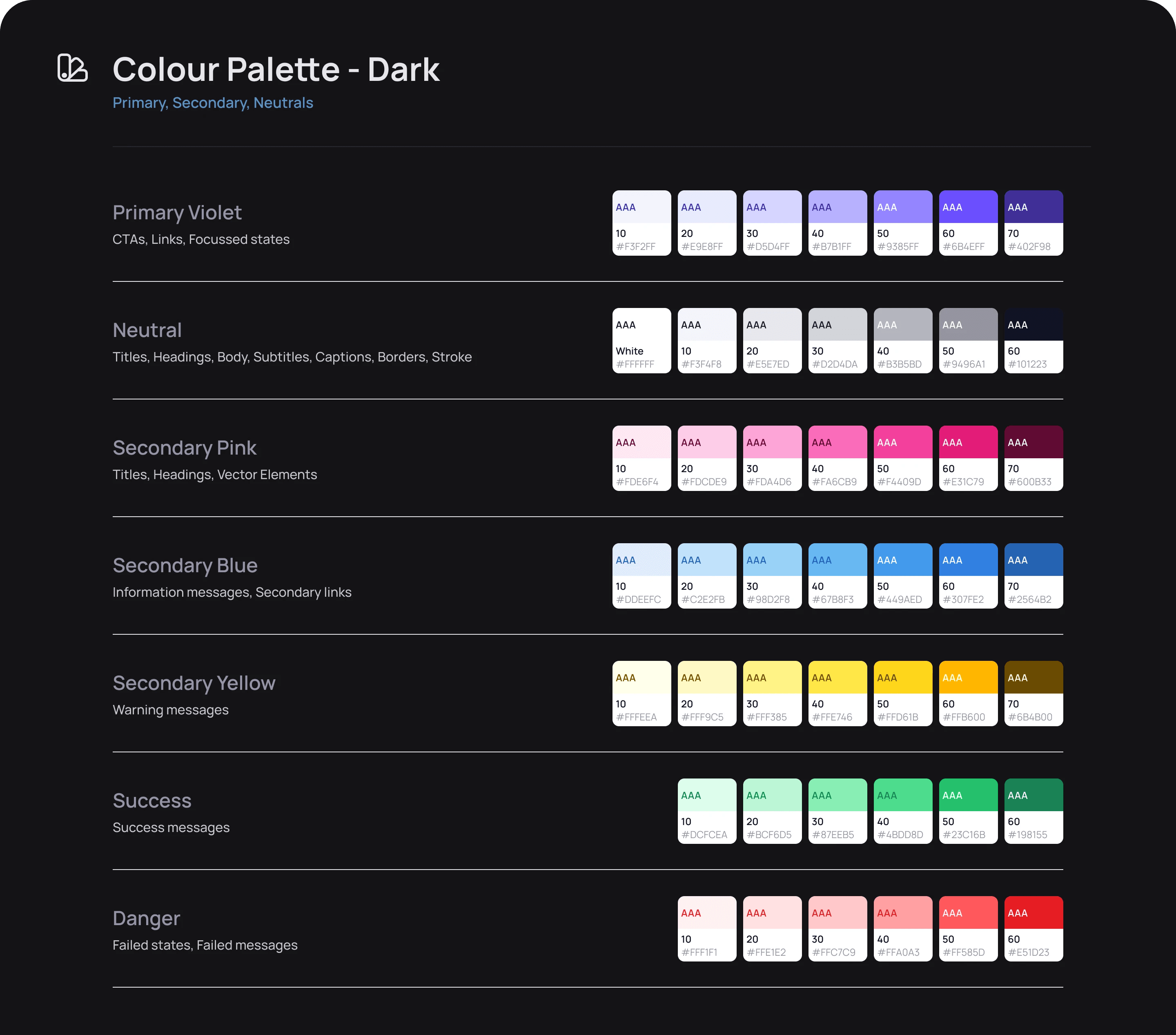Viewport: 1176px width, 1035px height.
Task: Choose Secondary Yellow 60 swatch #FFB600
Action: tap(968, 693)
